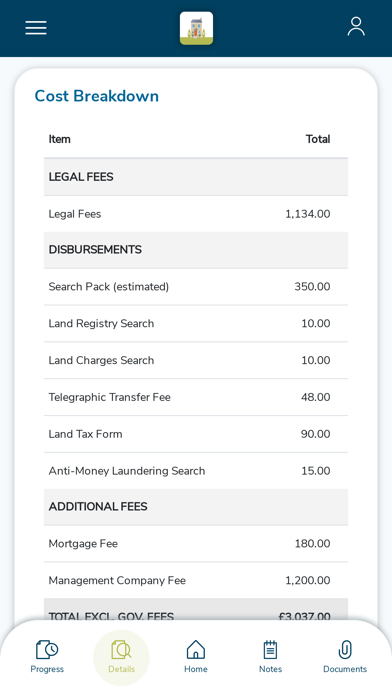
Task: Switch to the Documents tab label
Action: (x=345, y=669)
